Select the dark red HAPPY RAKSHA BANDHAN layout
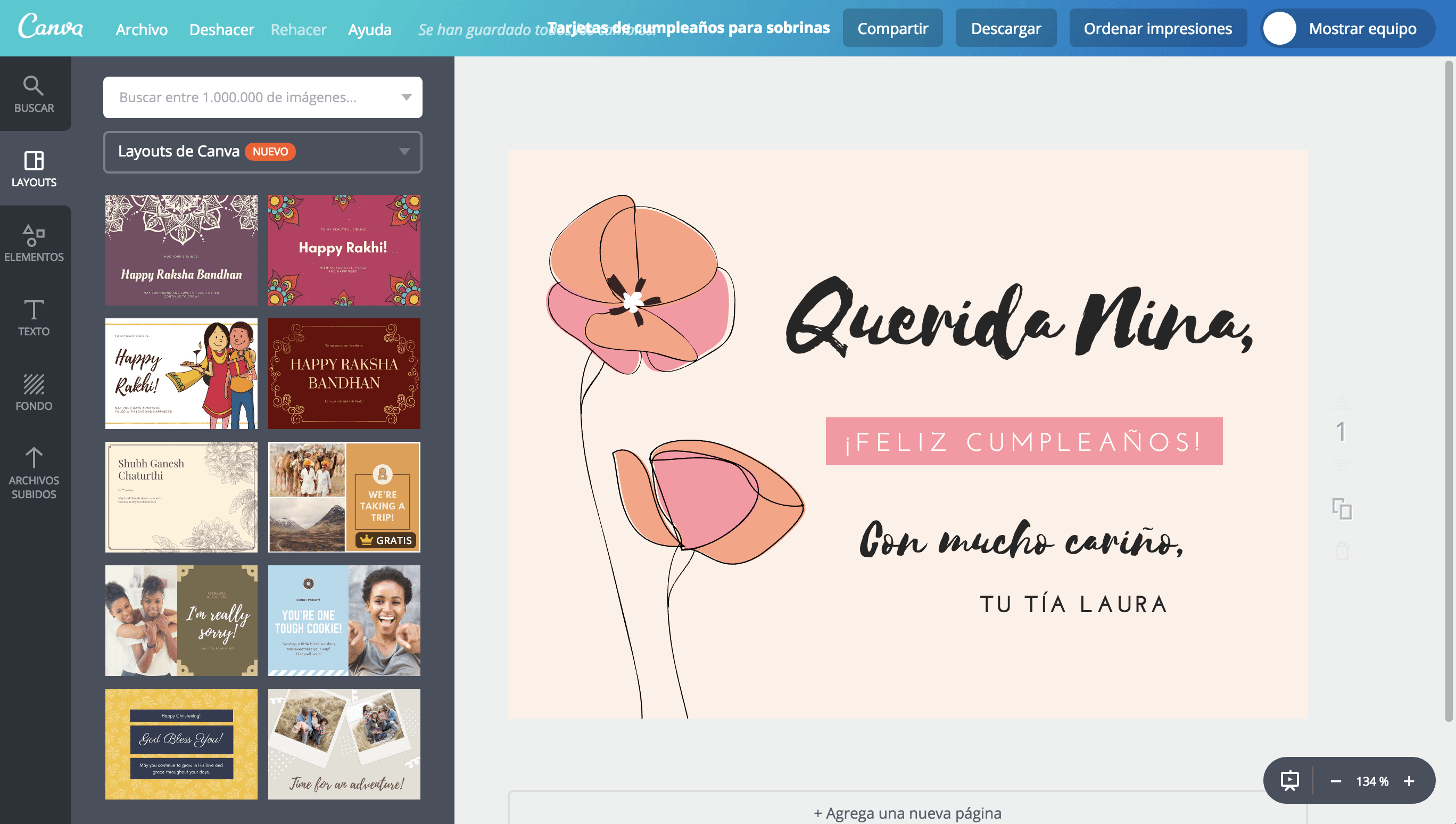Viewport: 1456px width, 824px height. [x=344, y=374]
